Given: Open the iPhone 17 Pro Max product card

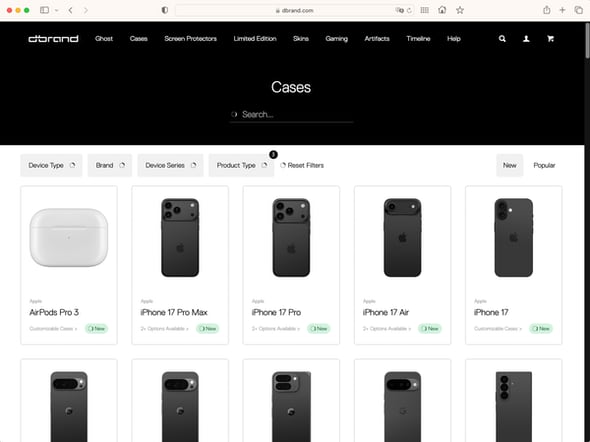Looking at the screenshot, I should click(x=180, y=265).
